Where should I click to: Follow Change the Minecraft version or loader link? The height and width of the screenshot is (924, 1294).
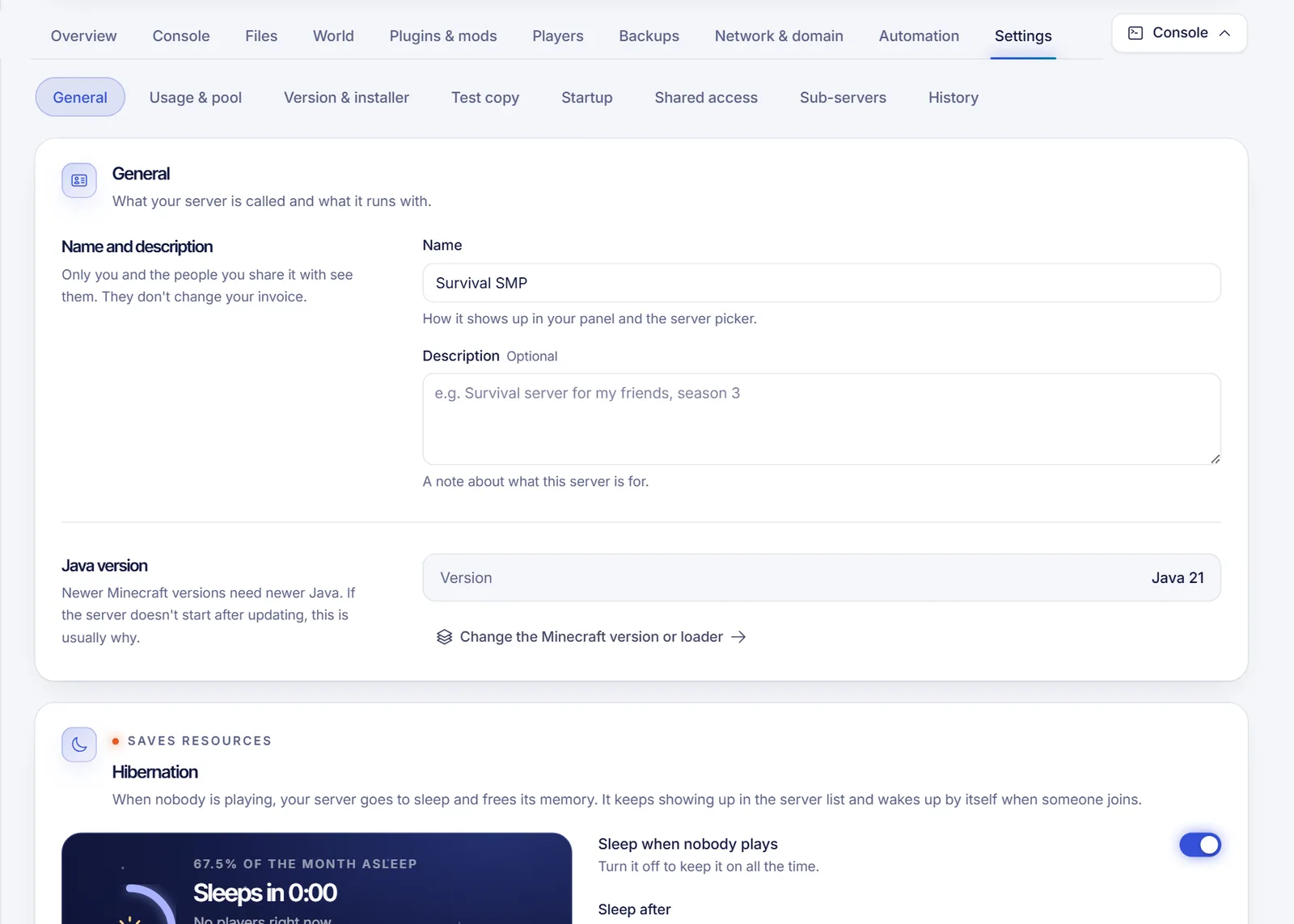[591, 637]
